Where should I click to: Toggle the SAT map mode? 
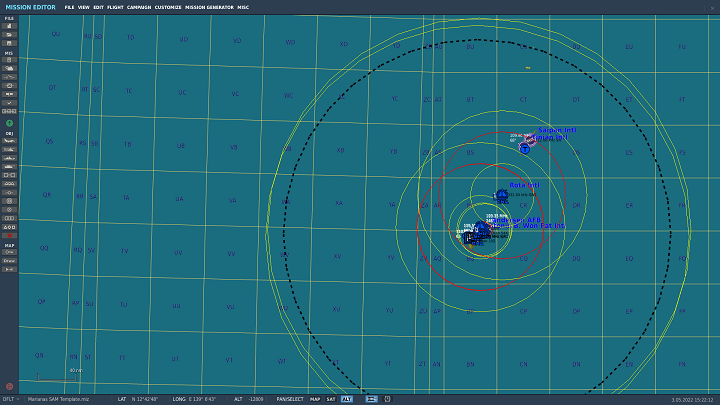pyautogui.click(x=331, y=399)
